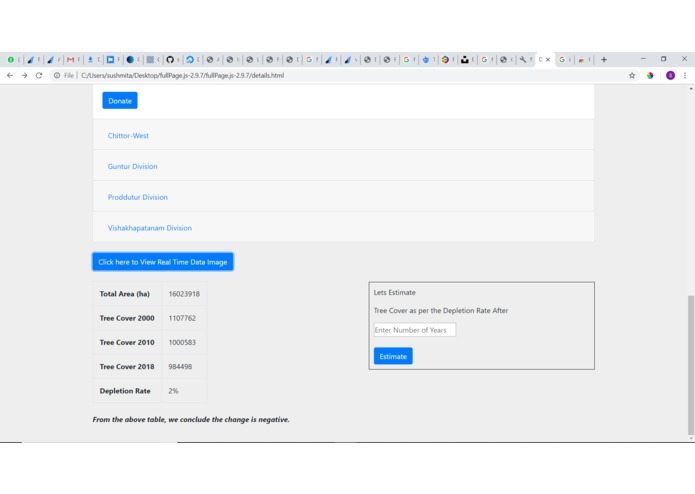Restore down the Chrome window

664,58
